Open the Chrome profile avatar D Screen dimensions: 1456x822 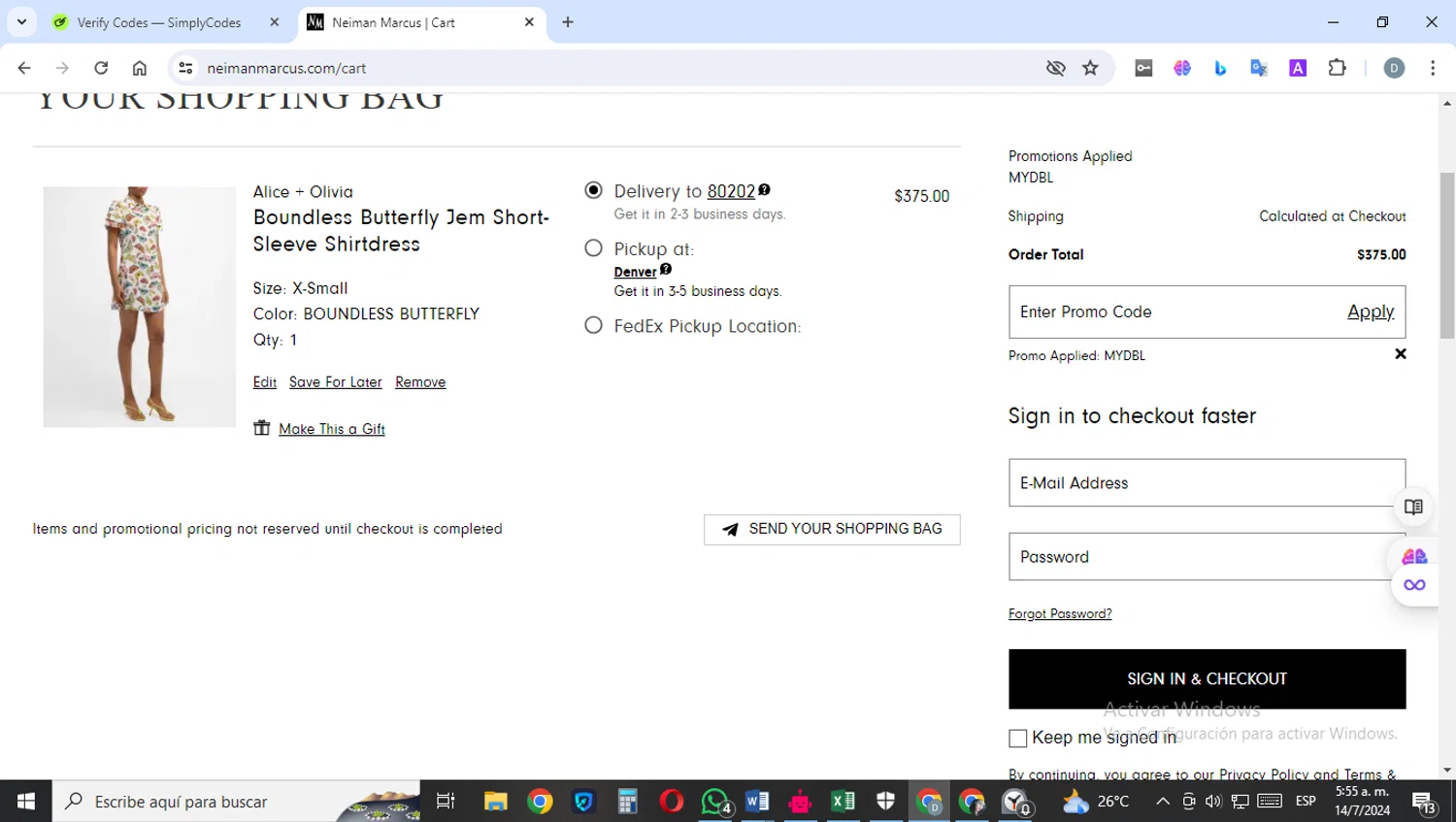[1394, 68]
